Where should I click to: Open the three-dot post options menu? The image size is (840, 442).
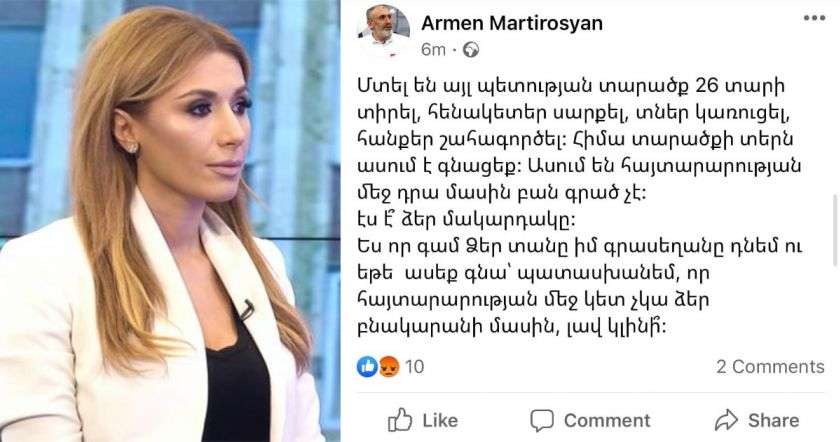click(814, 18)
